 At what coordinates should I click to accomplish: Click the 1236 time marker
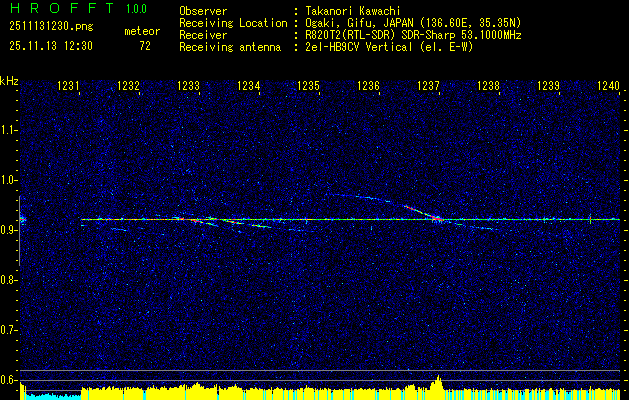point(368,85)
